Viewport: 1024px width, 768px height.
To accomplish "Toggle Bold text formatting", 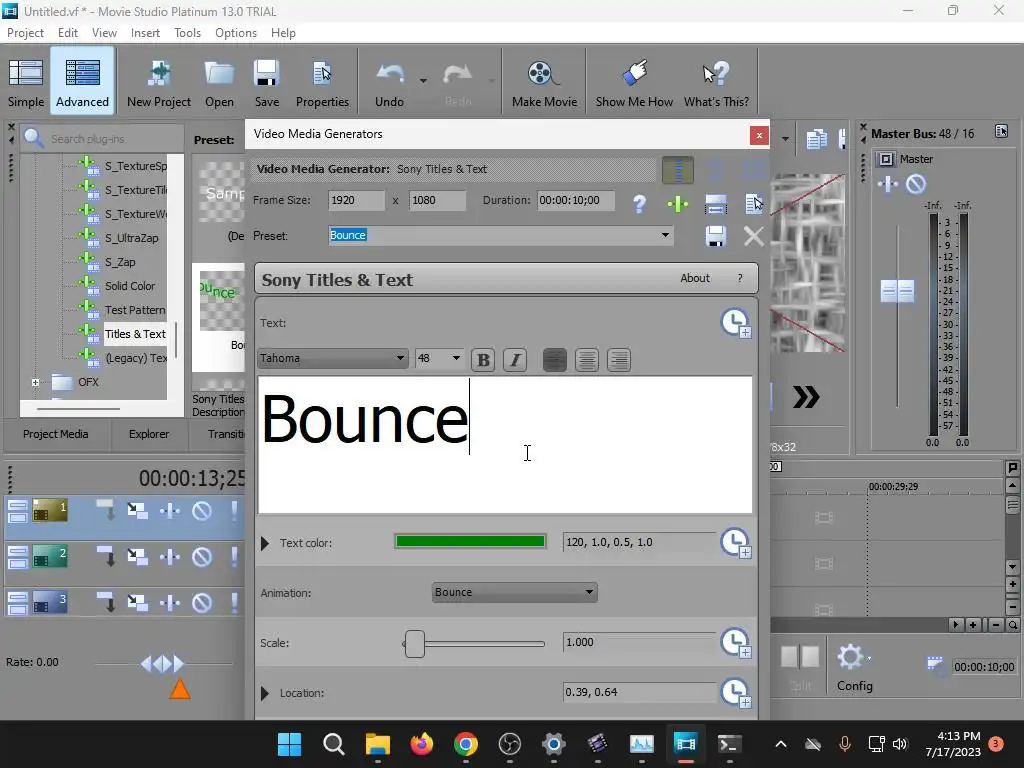I will tap(483, 360).
